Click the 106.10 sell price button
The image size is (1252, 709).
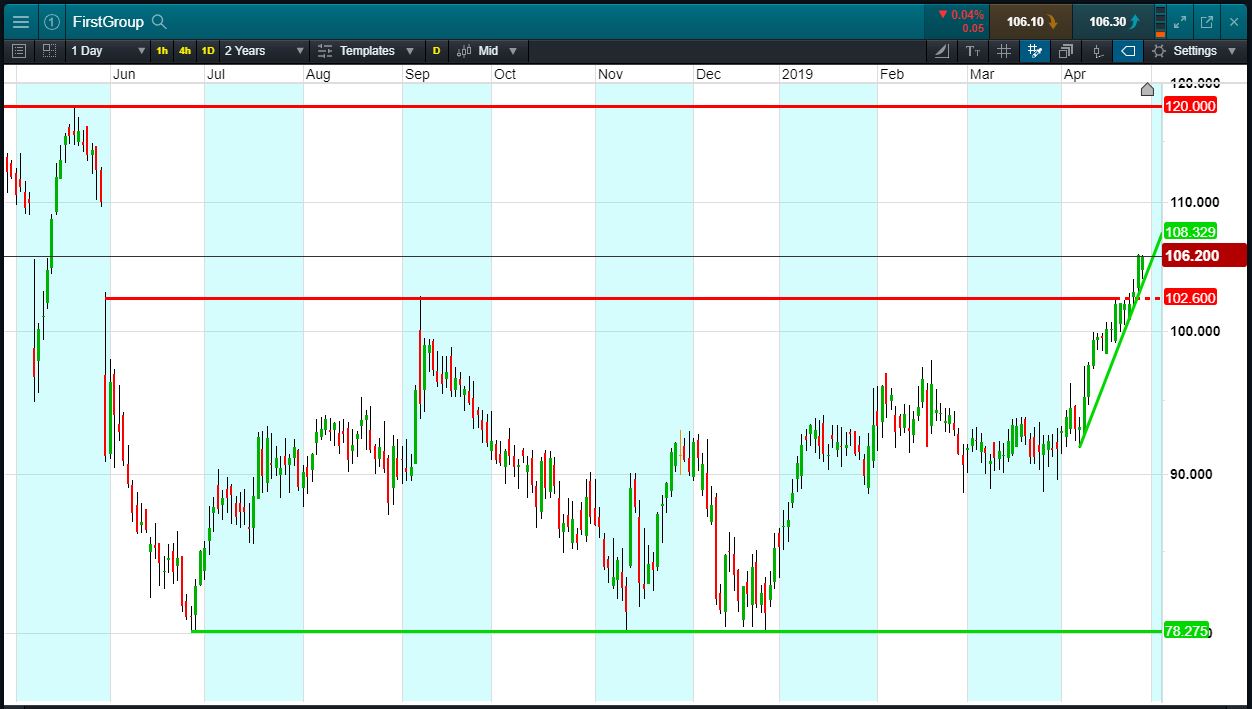point(1030,21)
